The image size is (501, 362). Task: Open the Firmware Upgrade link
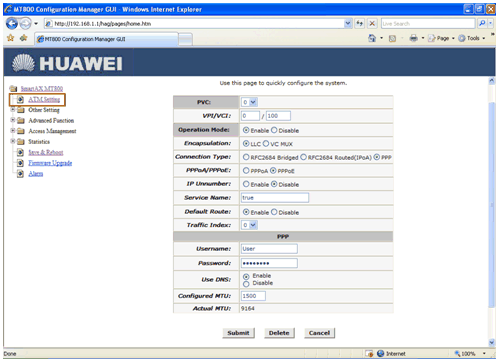click(x=50, y=163)
